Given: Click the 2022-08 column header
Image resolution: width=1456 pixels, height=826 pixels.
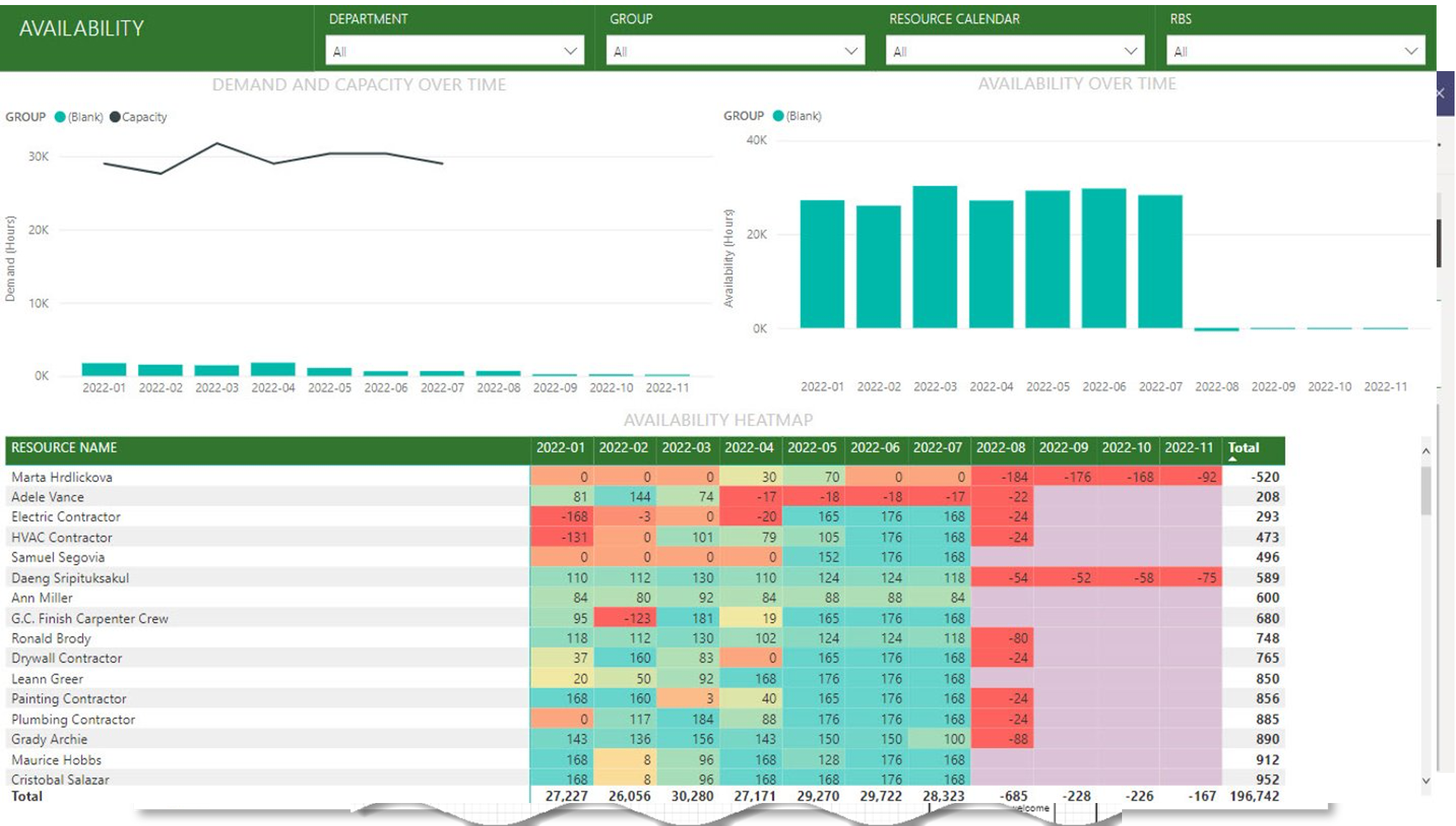Looking at the screenshot, I should point(1000,447).
